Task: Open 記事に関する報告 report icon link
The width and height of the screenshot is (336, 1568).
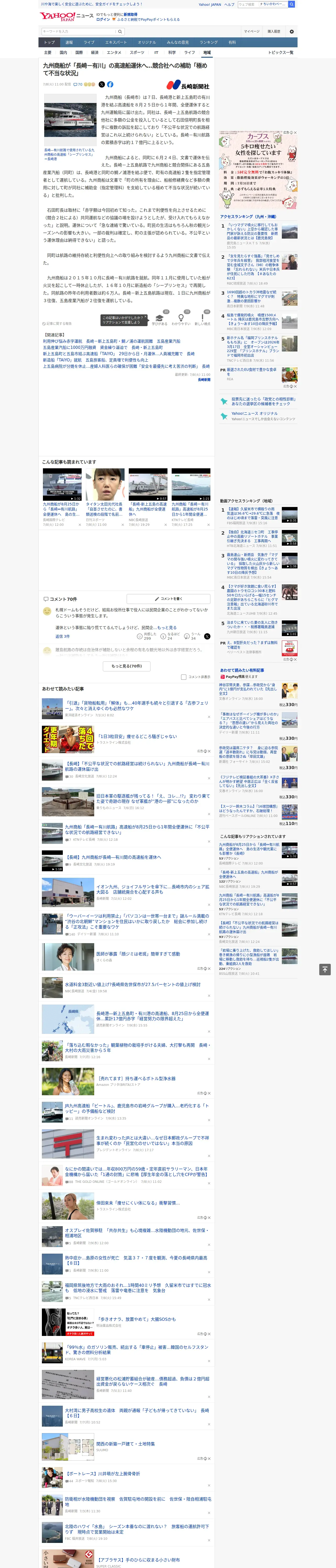Action: point(57,323)
